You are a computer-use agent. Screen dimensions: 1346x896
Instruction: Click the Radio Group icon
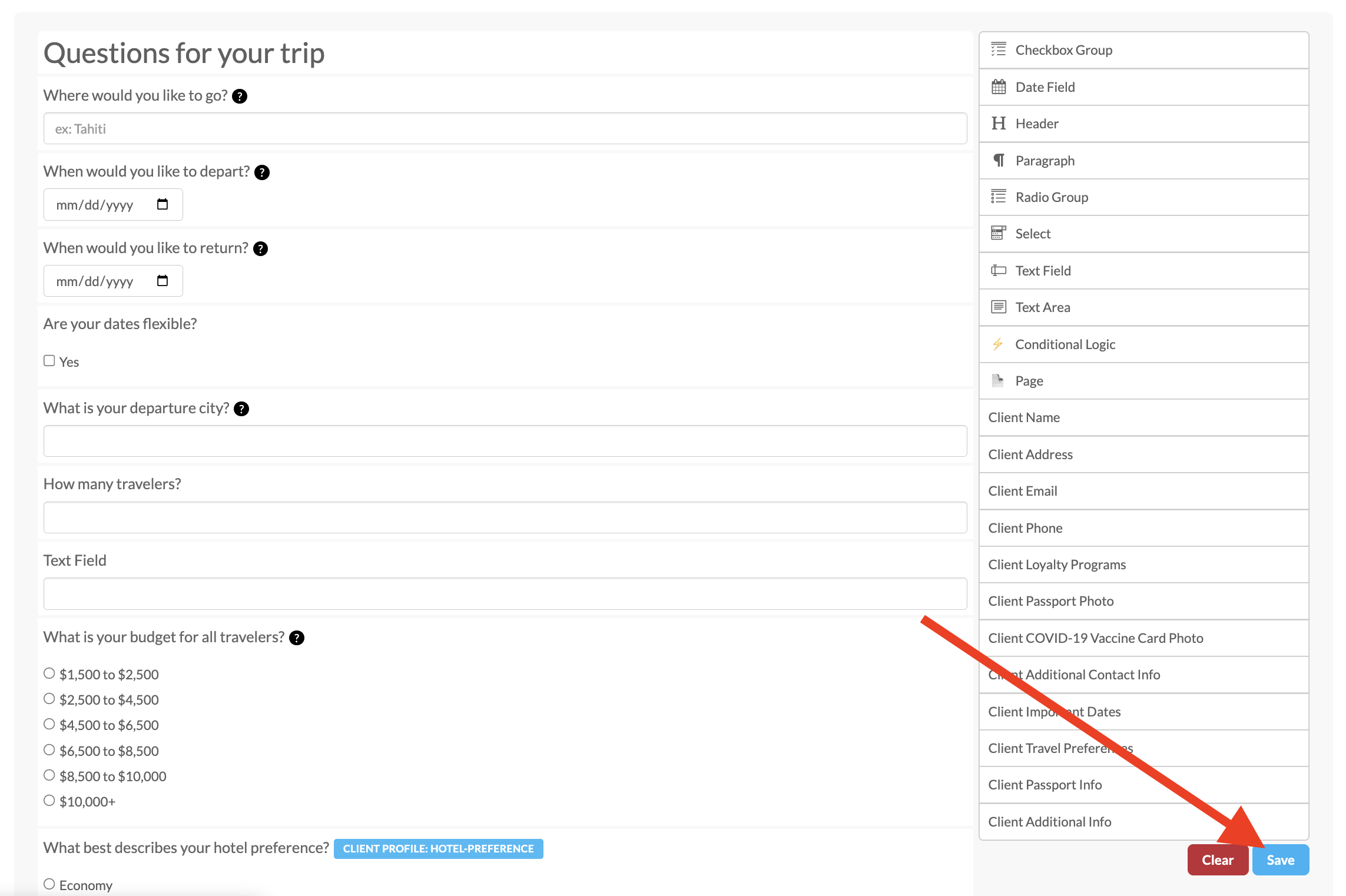[998, 197]
